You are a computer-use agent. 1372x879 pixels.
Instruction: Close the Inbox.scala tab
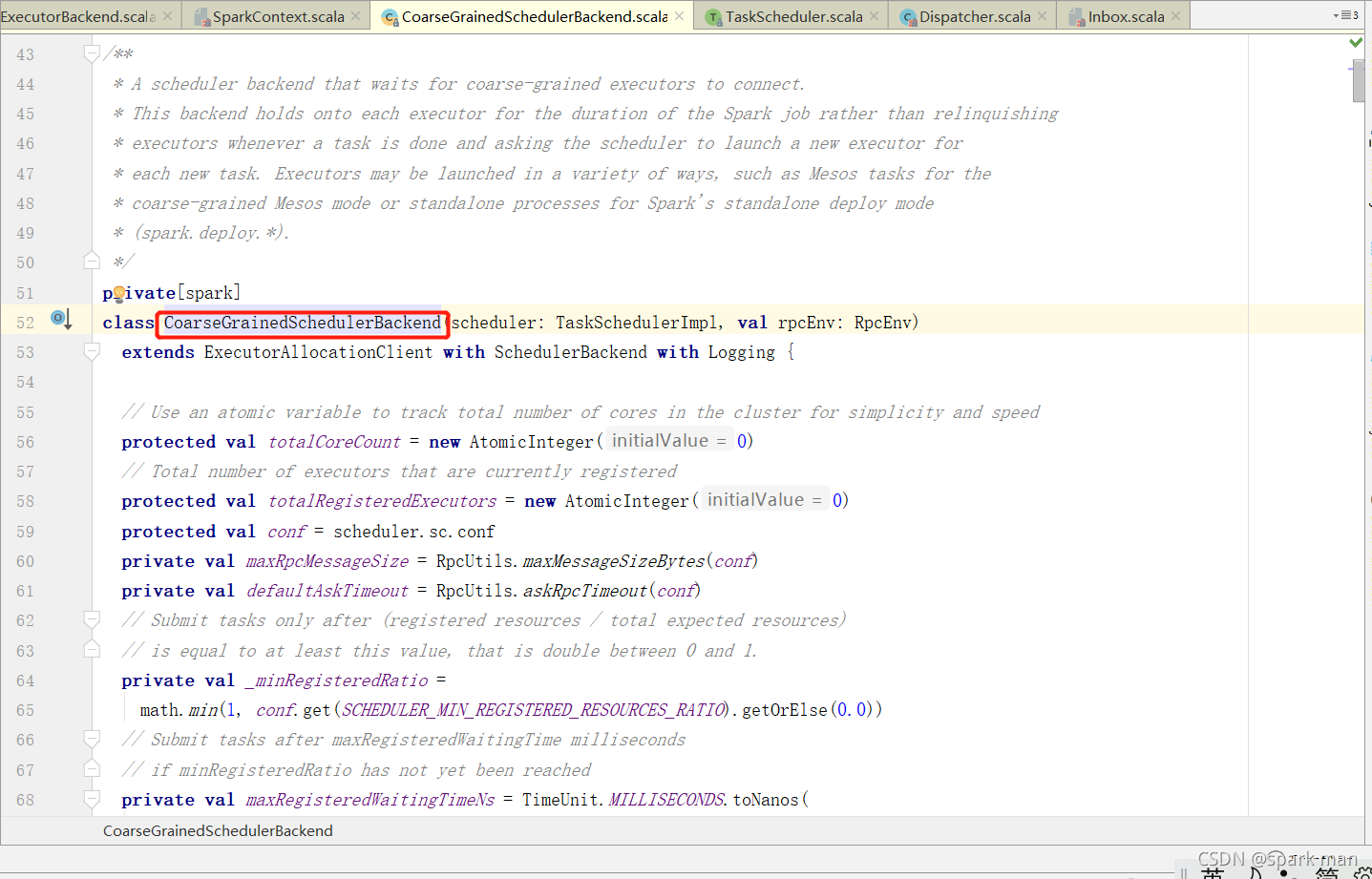[1176, 16]
